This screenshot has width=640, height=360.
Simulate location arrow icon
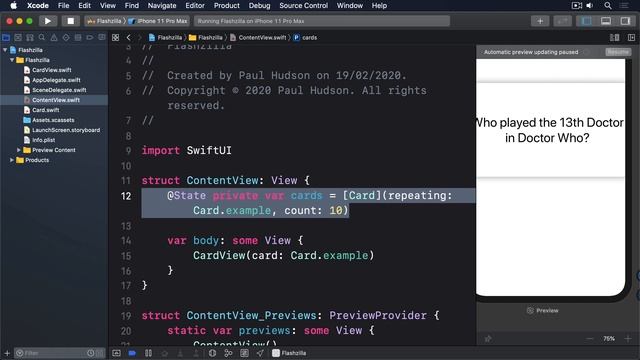[260, 353]
